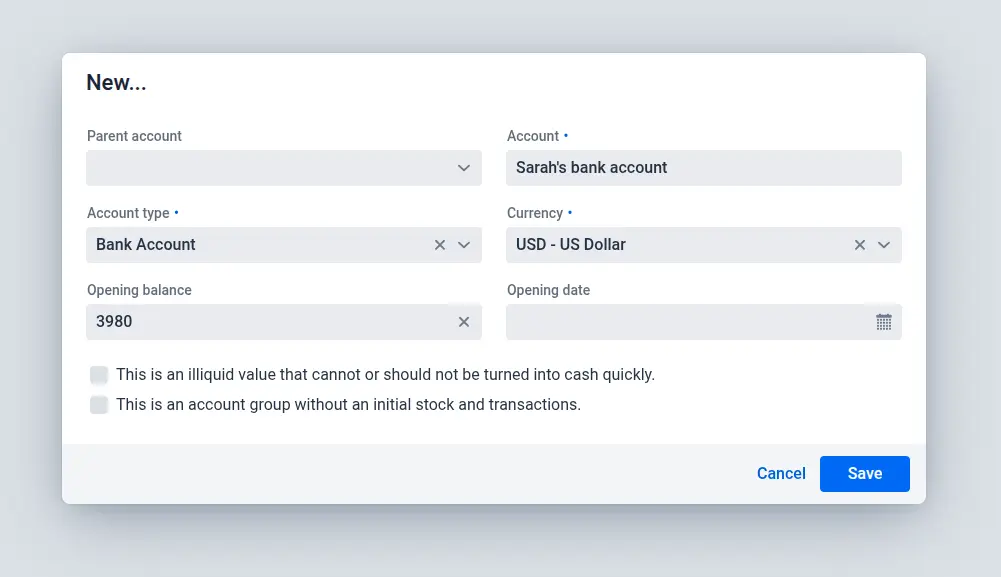Focus the Opening date input
Viewport: 1001px width, 577px height.
pyautogui.click(x=685, y=322)
